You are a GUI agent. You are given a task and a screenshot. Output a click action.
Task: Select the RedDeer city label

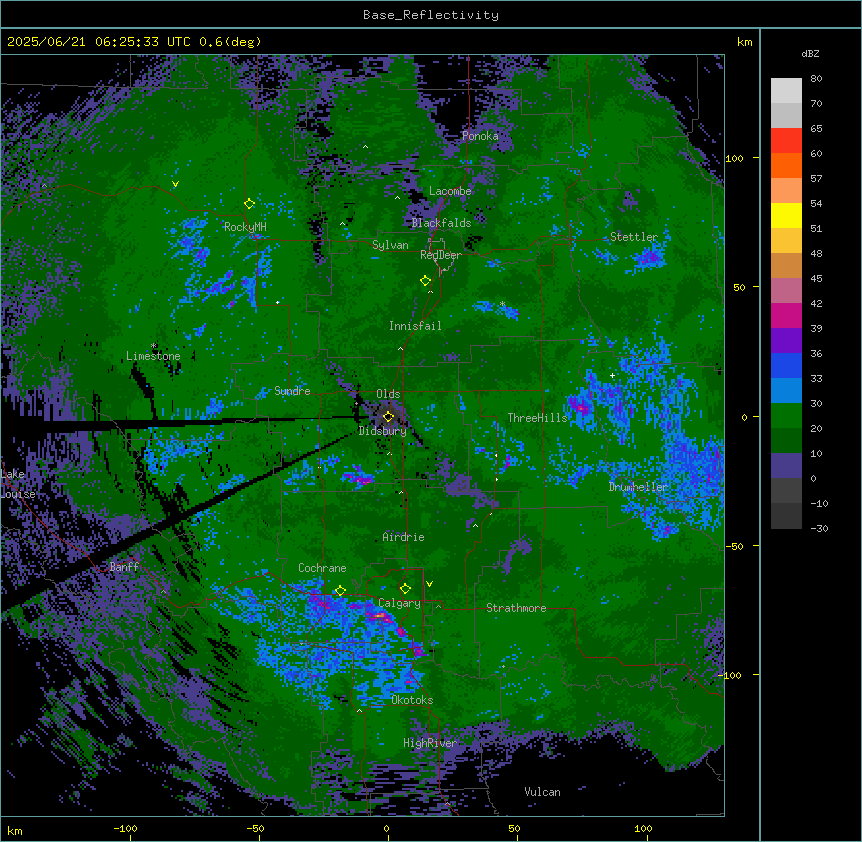pos(441,255)
